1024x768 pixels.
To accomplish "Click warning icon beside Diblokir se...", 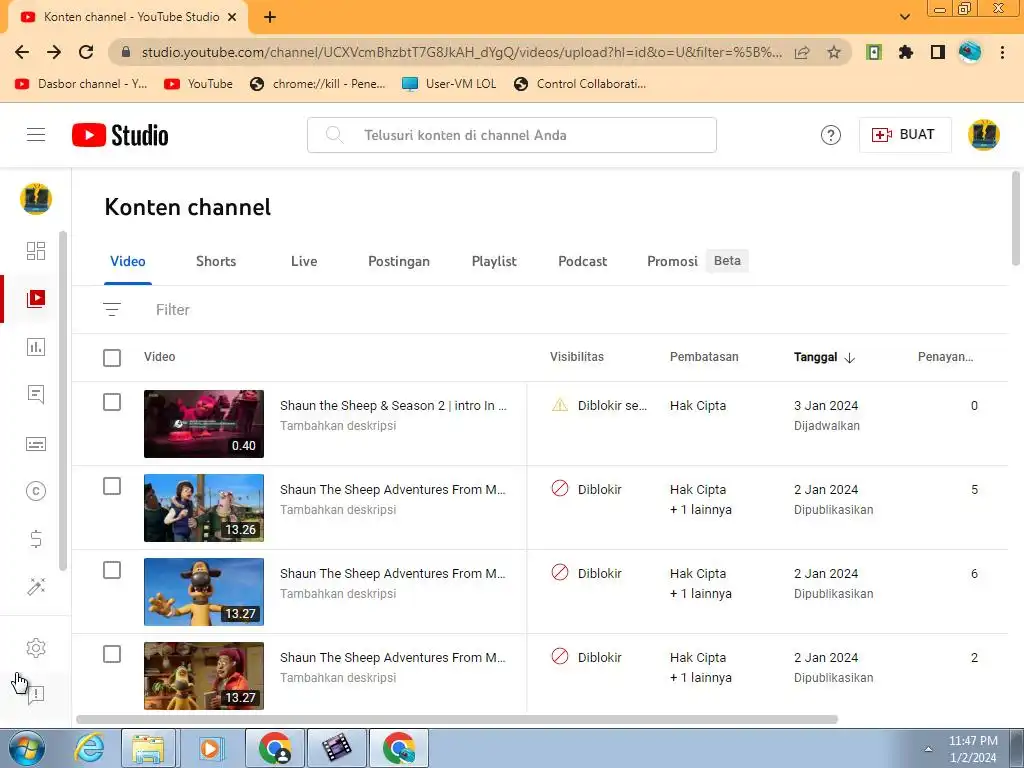I will coord(560,405).
